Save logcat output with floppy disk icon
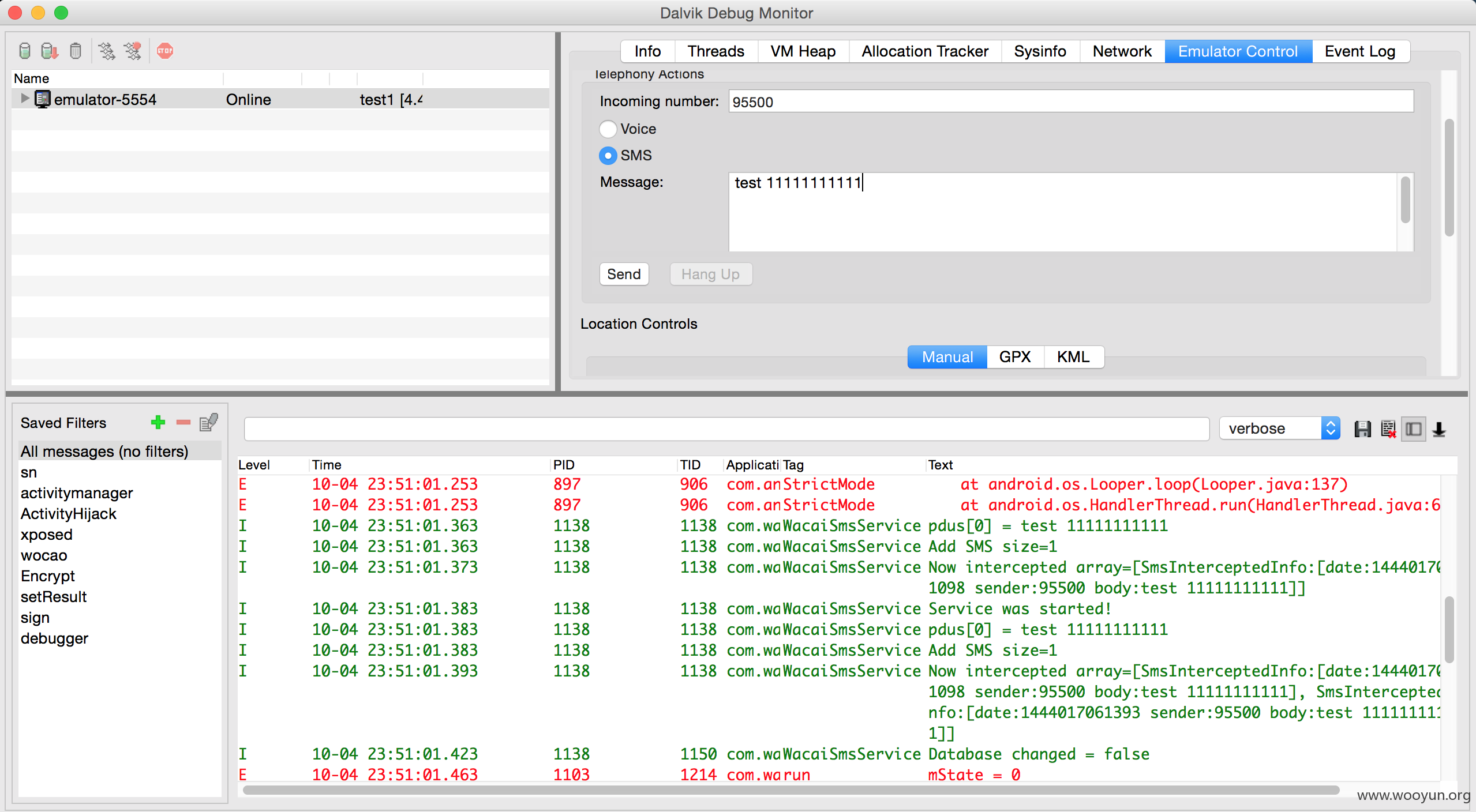Viewport: 1476px width, 812px height. pyautogui.click(x=1362, y=429)
